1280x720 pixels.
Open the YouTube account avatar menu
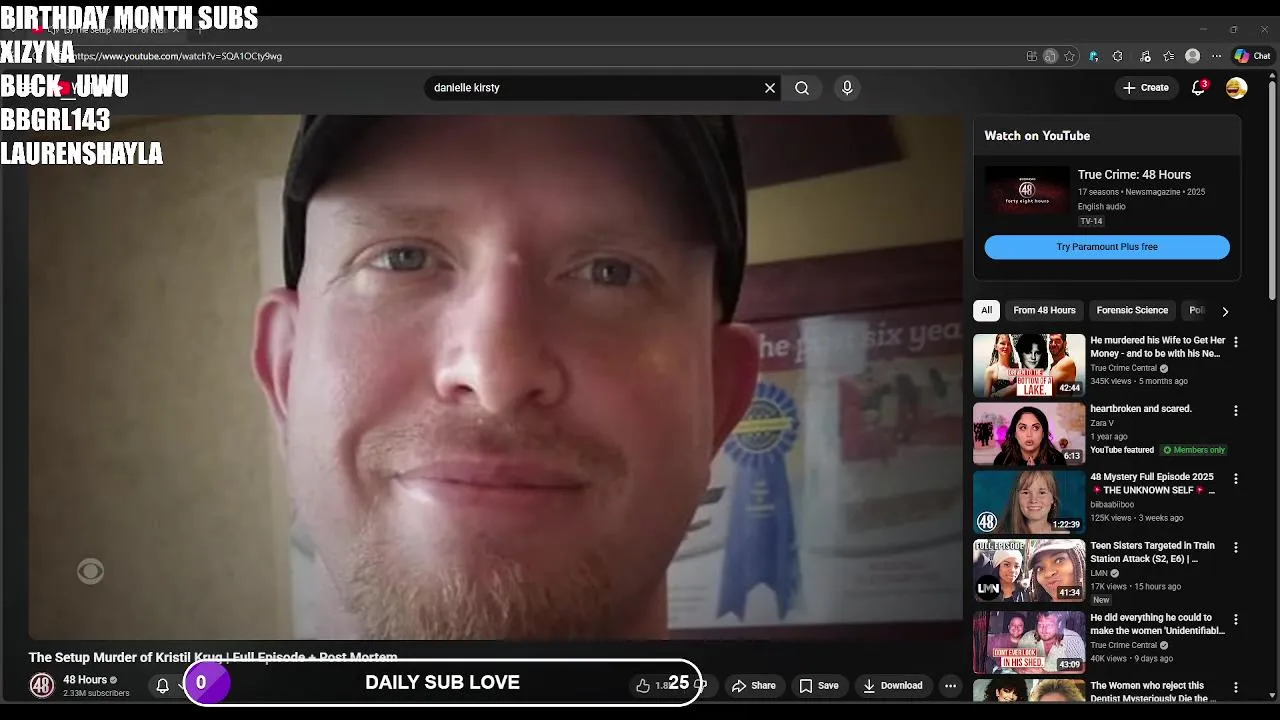[x=1237, y=88]
